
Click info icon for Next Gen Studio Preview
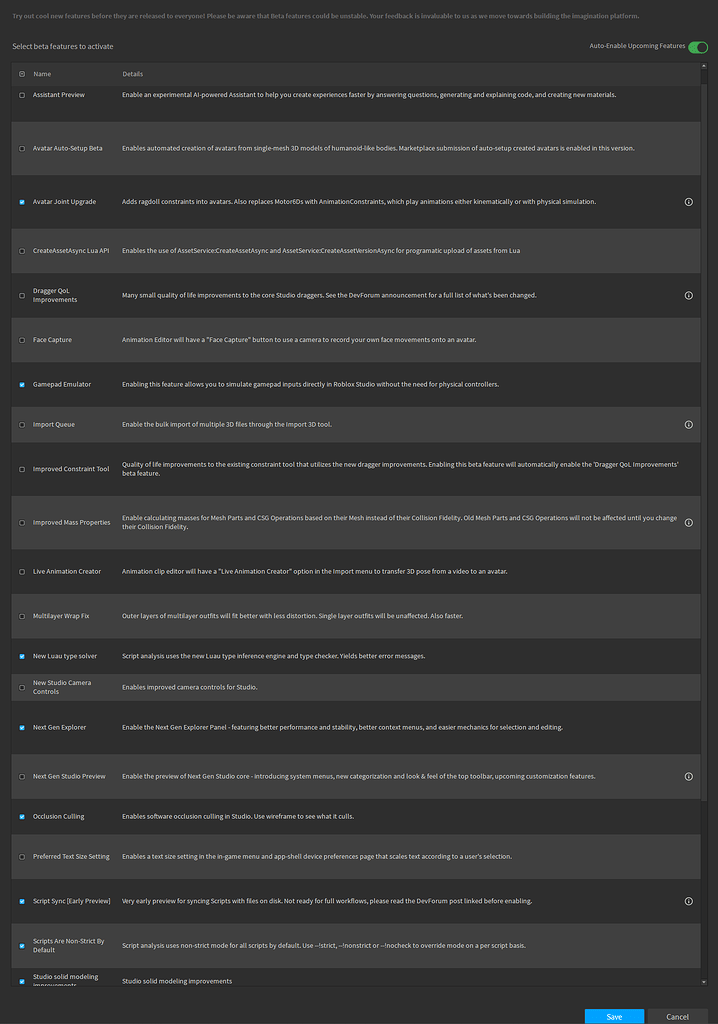(x=688, y=776)
